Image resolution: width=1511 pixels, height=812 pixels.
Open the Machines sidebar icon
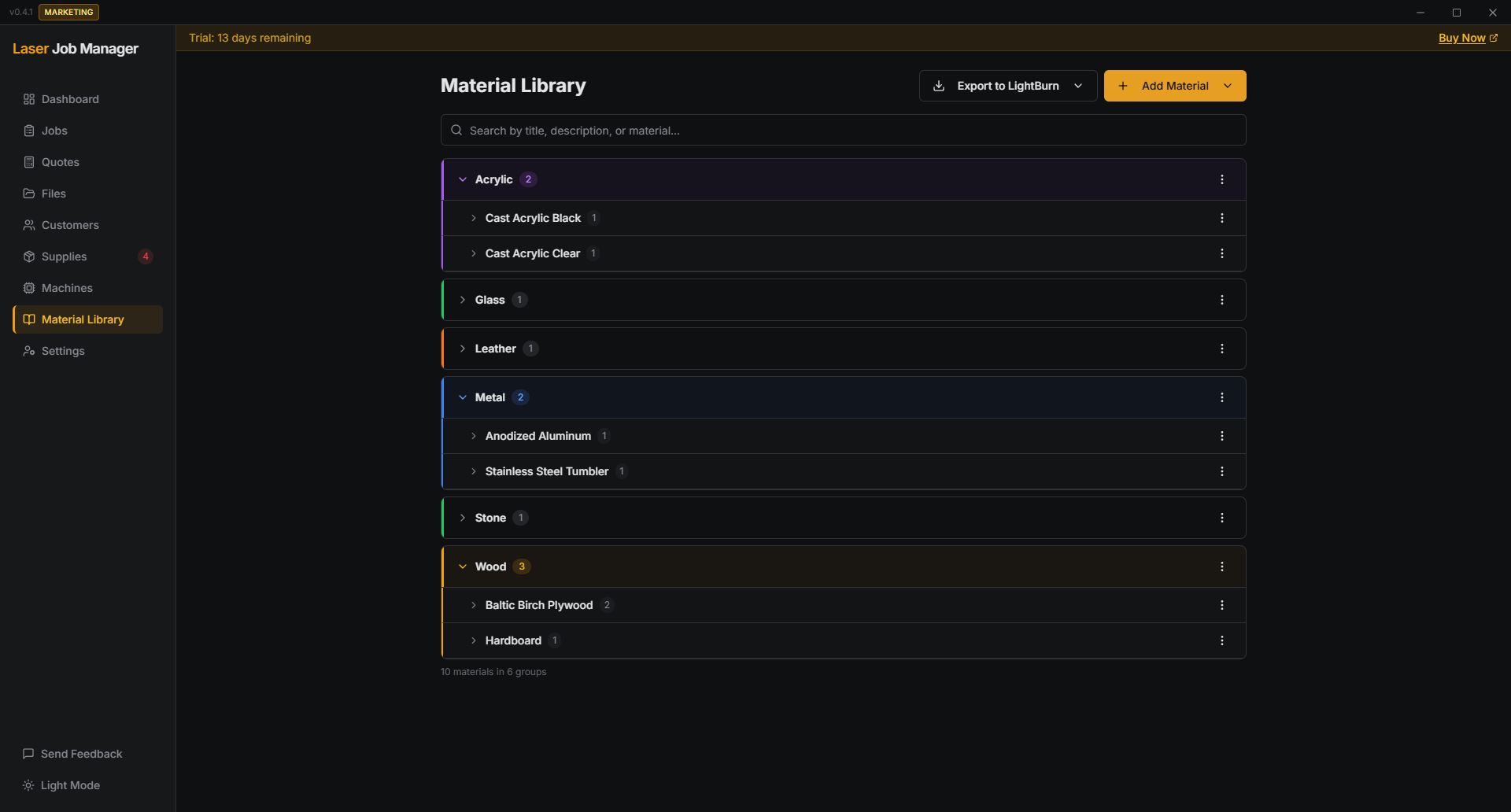tap(29, 288)
